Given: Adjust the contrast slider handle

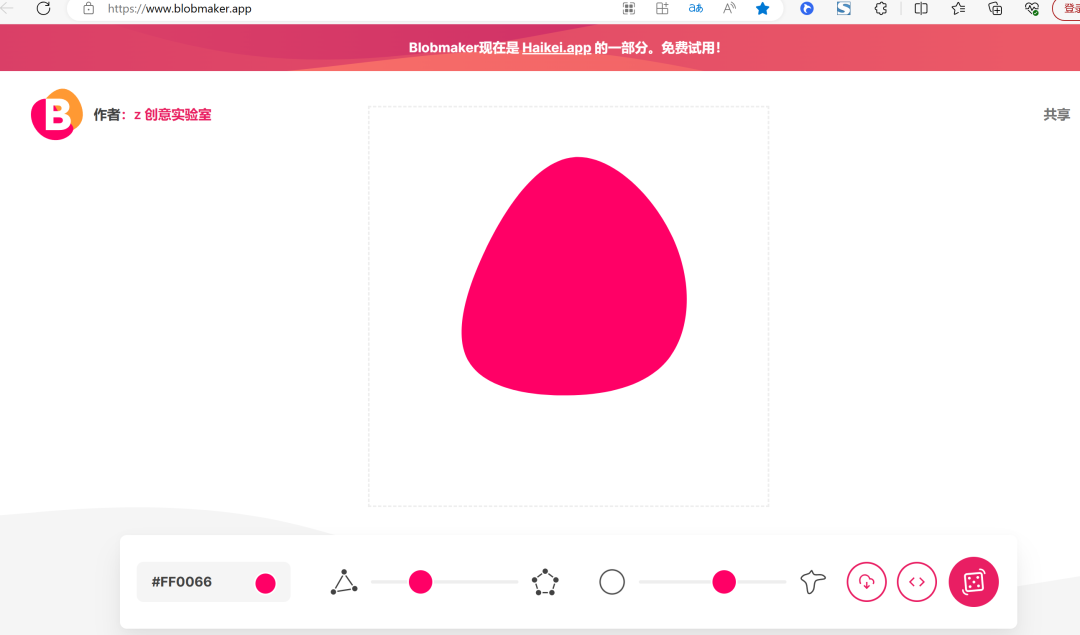Looking at the screenshot, I should [724, 582].
